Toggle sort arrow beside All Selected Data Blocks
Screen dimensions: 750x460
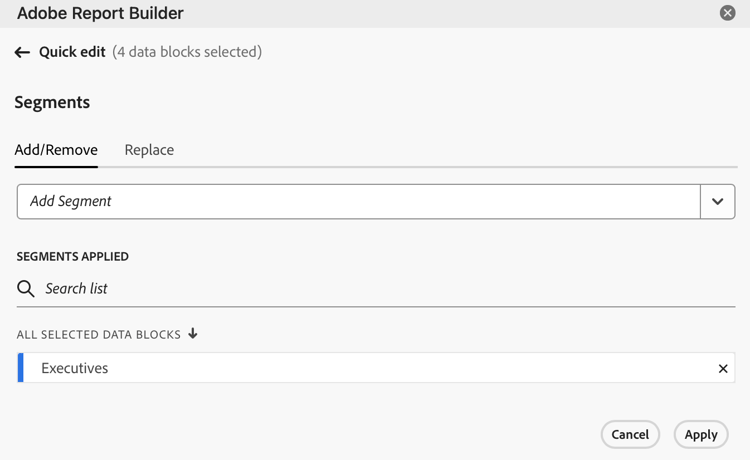tap(193, 333)
